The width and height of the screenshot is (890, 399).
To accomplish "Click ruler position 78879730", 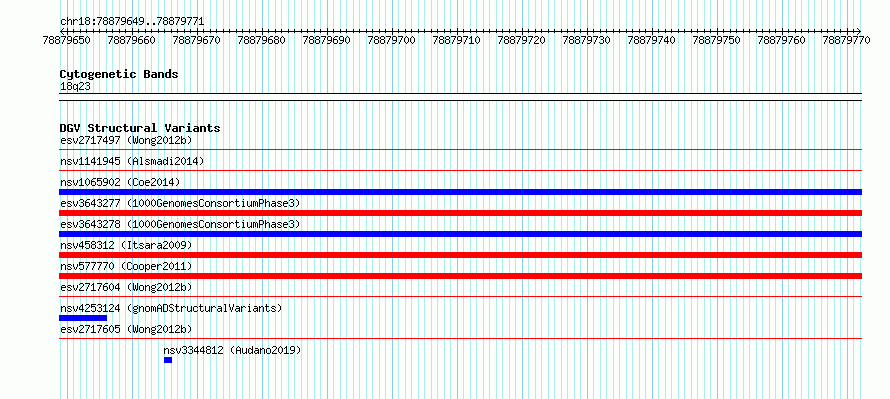I will [x=586, y=40].
